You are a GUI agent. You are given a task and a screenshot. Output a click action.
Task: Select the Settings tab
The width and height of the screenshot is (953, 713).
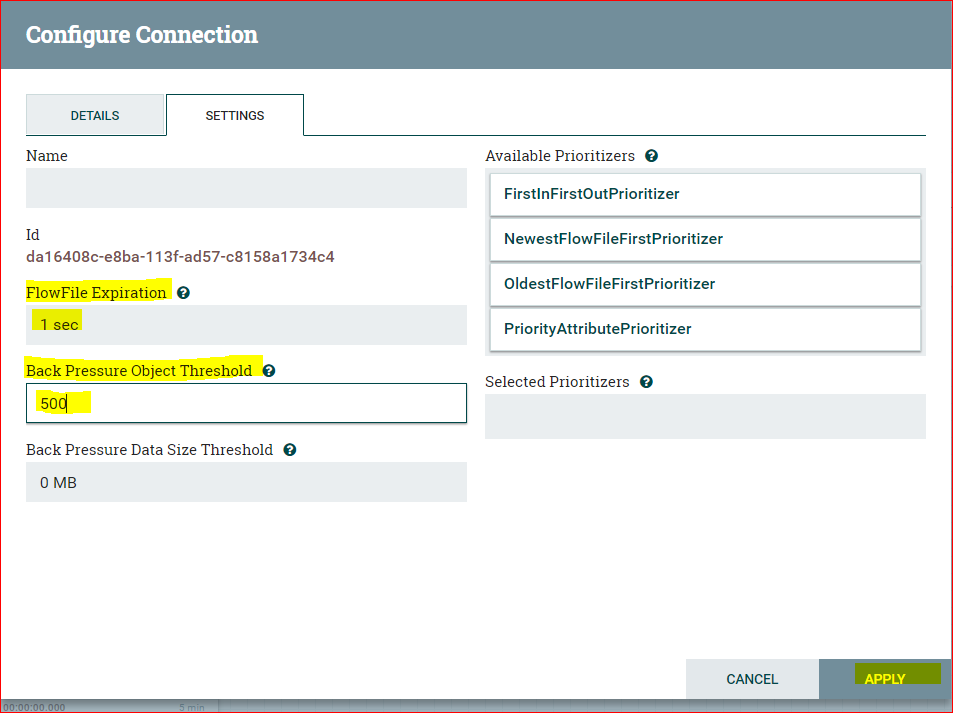click(235, 115)
